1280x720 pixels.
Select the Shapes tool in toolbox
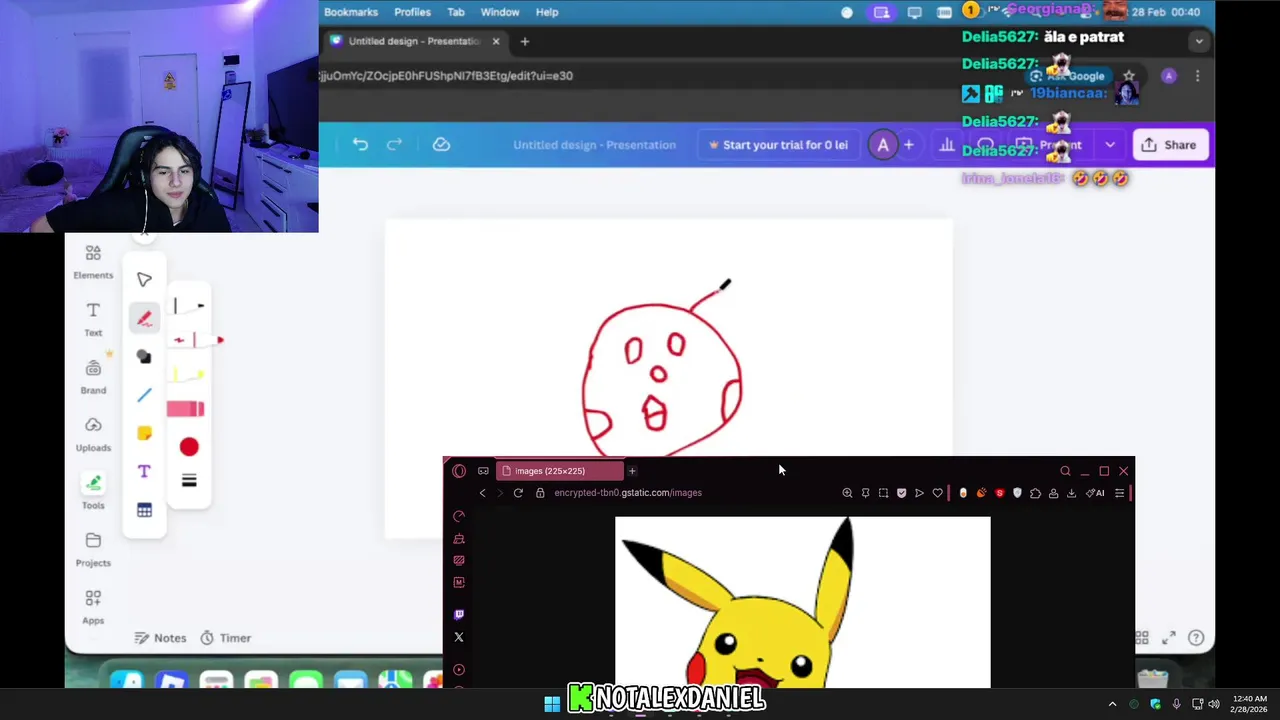click(144, 357)
